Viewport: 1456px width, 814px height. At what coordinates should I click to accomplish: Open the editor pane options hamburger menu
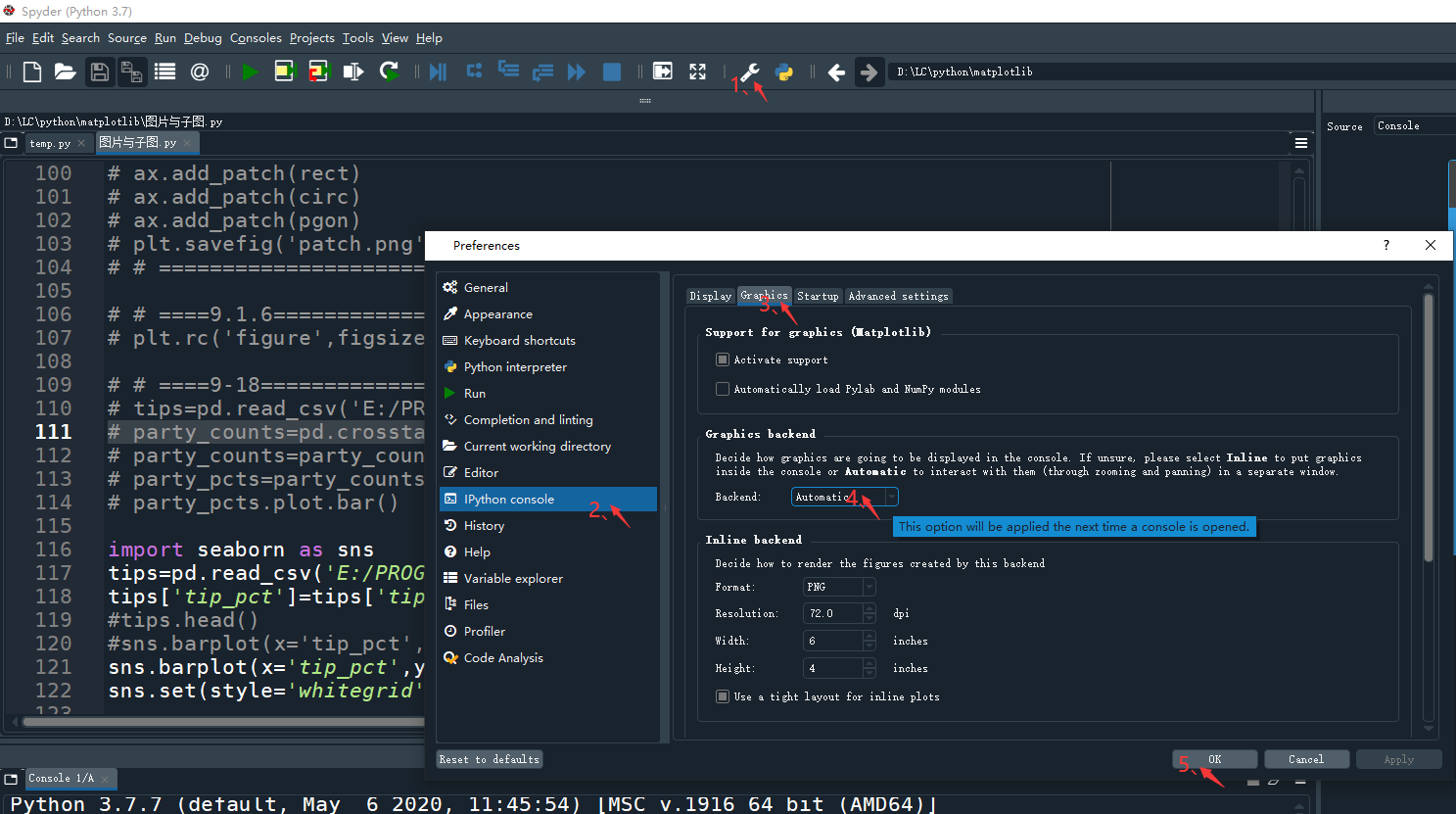click(1301, 143)
